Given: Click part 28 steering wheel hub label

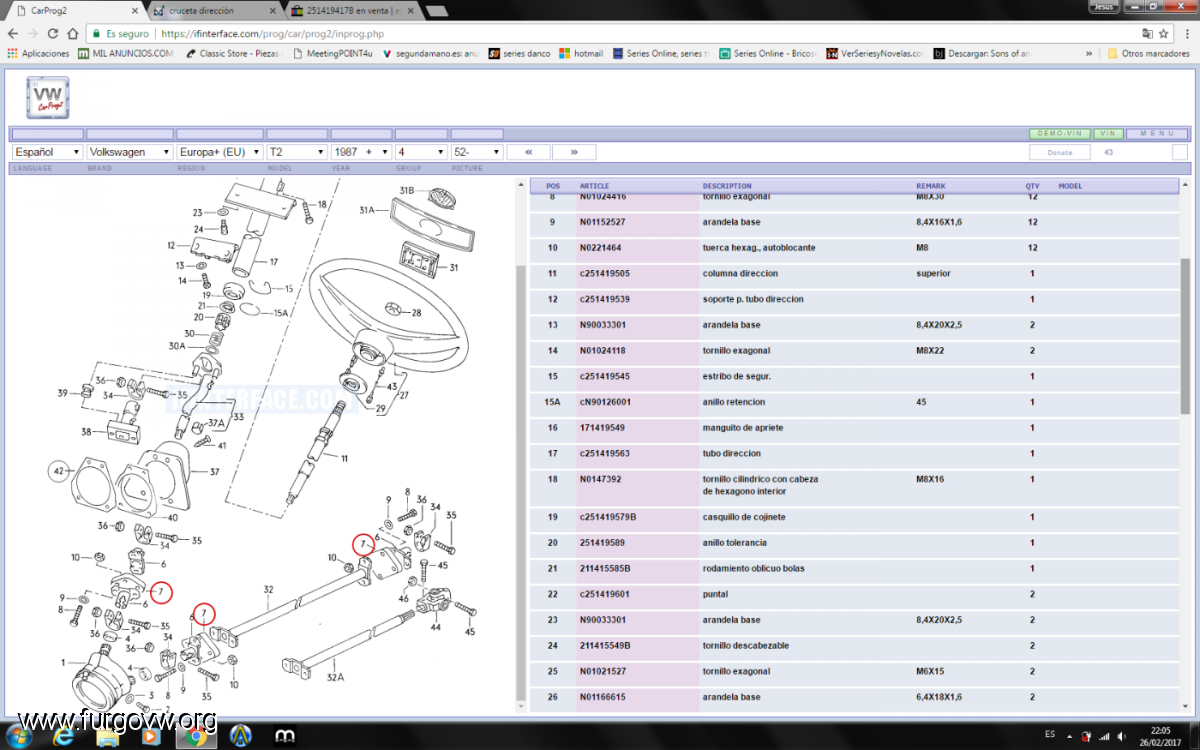Looking at the screenshot, I should 416,313.
